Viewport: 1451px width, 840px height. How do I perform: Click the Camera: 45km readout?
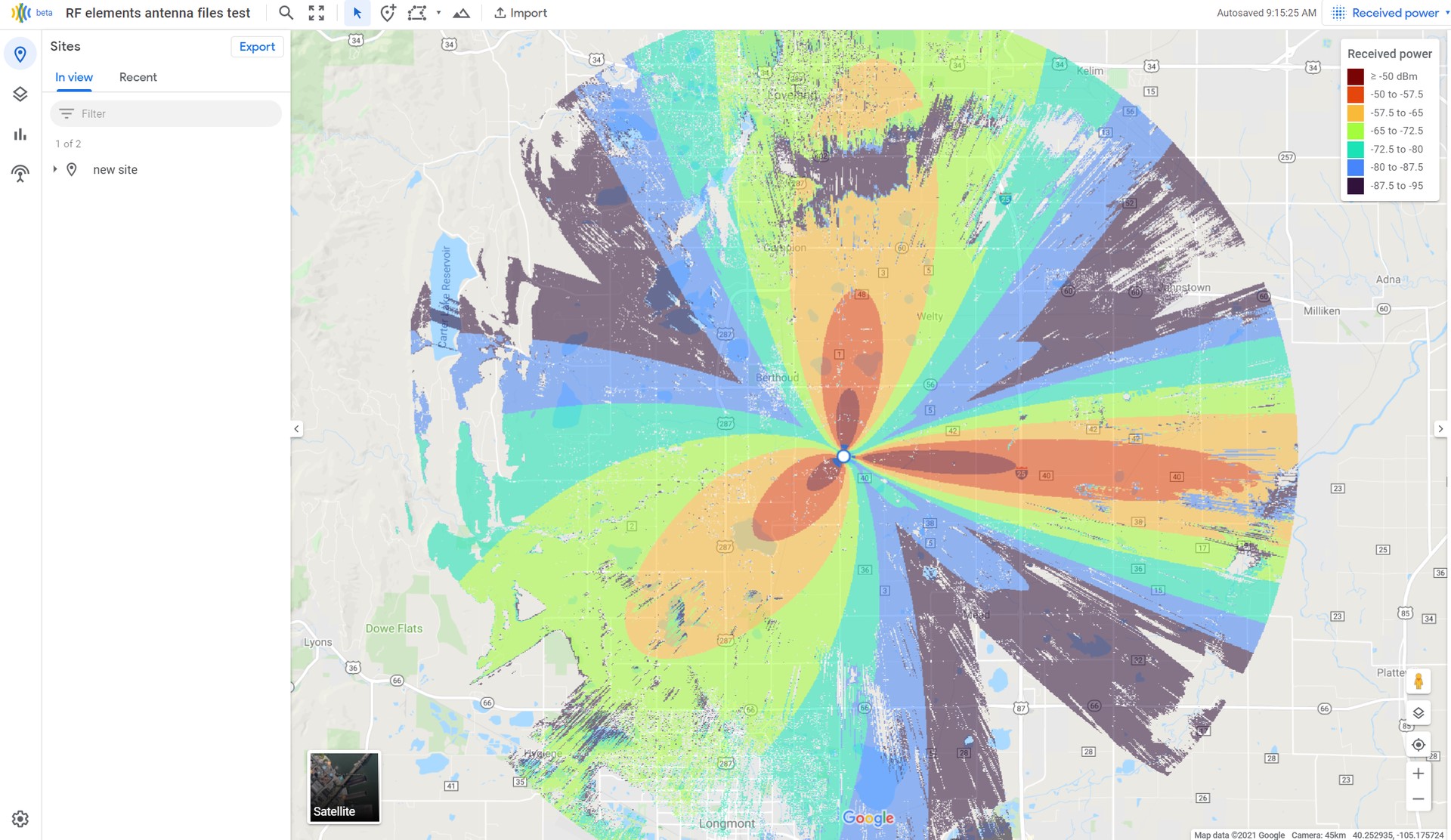coord(1319,835)
